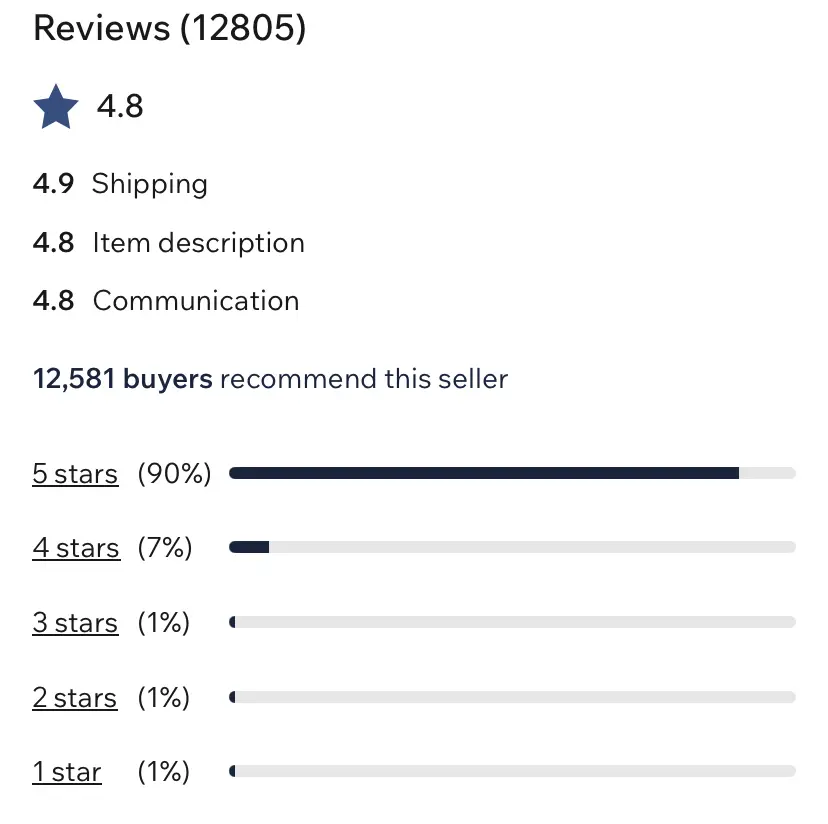Select the 2 stars reviews link

75,697
